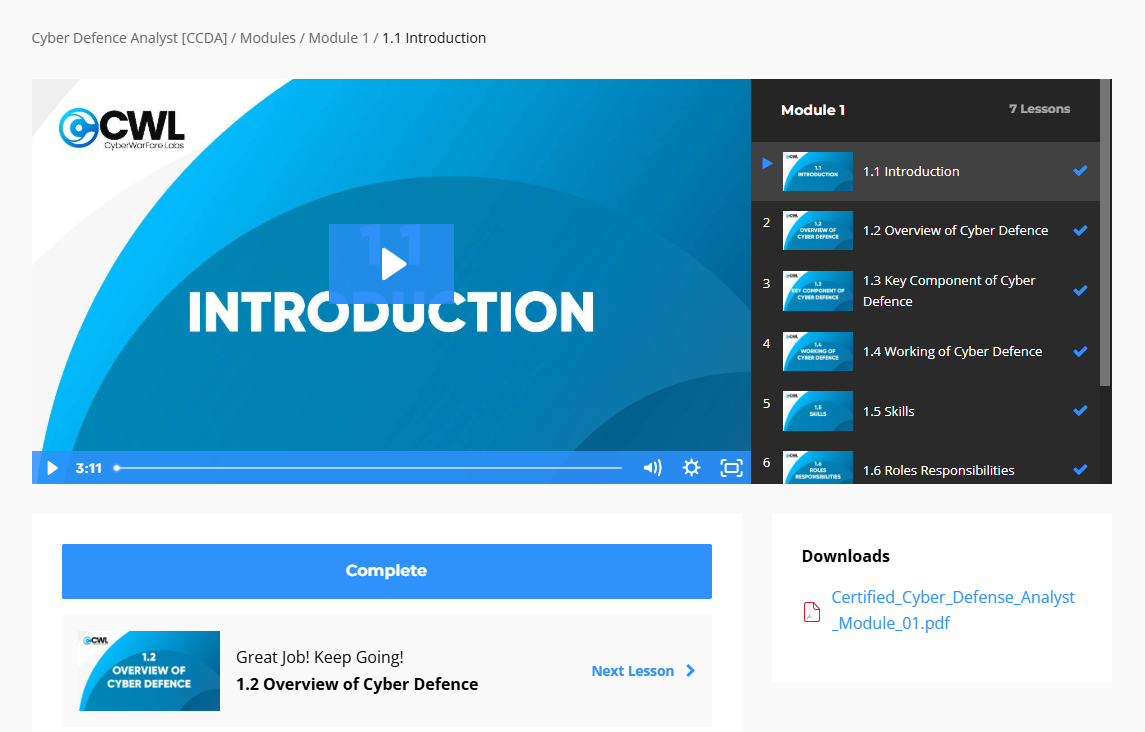Screen dimensions: 1145x732
Task: Click the video progress bar track
Action: pos(369,468)
